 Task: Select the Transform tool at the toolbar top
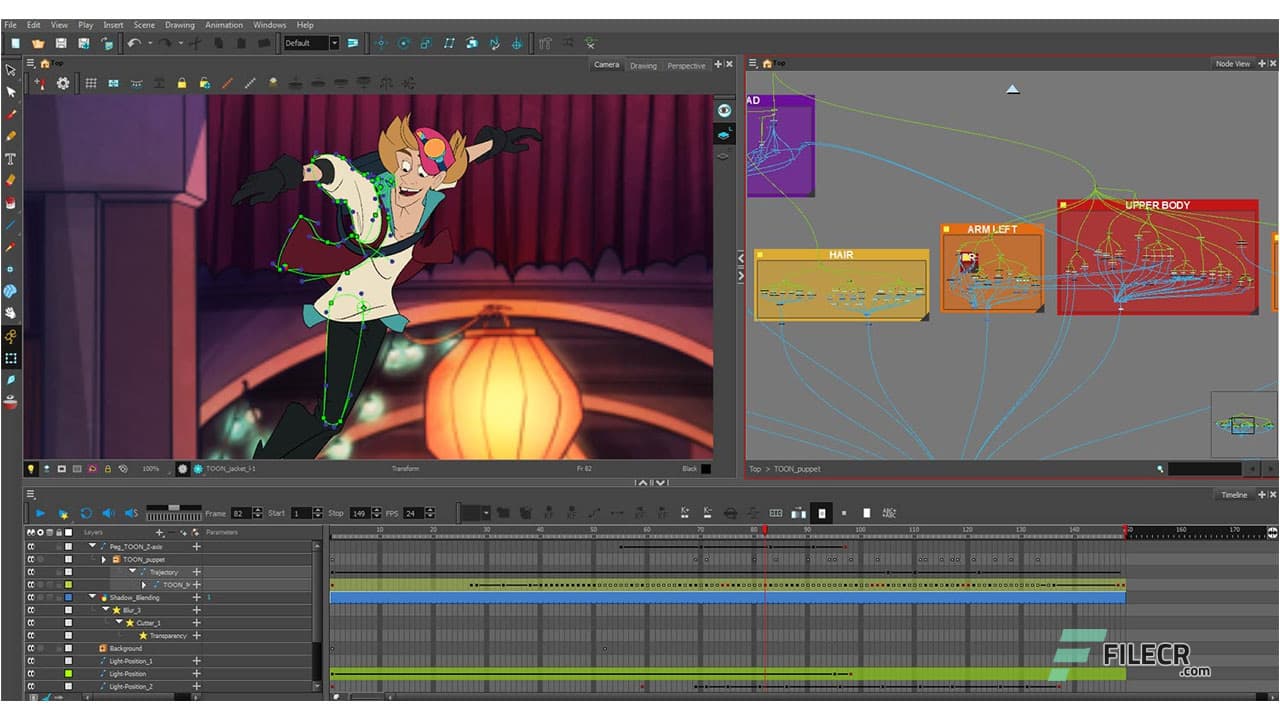tap(11, 68)
